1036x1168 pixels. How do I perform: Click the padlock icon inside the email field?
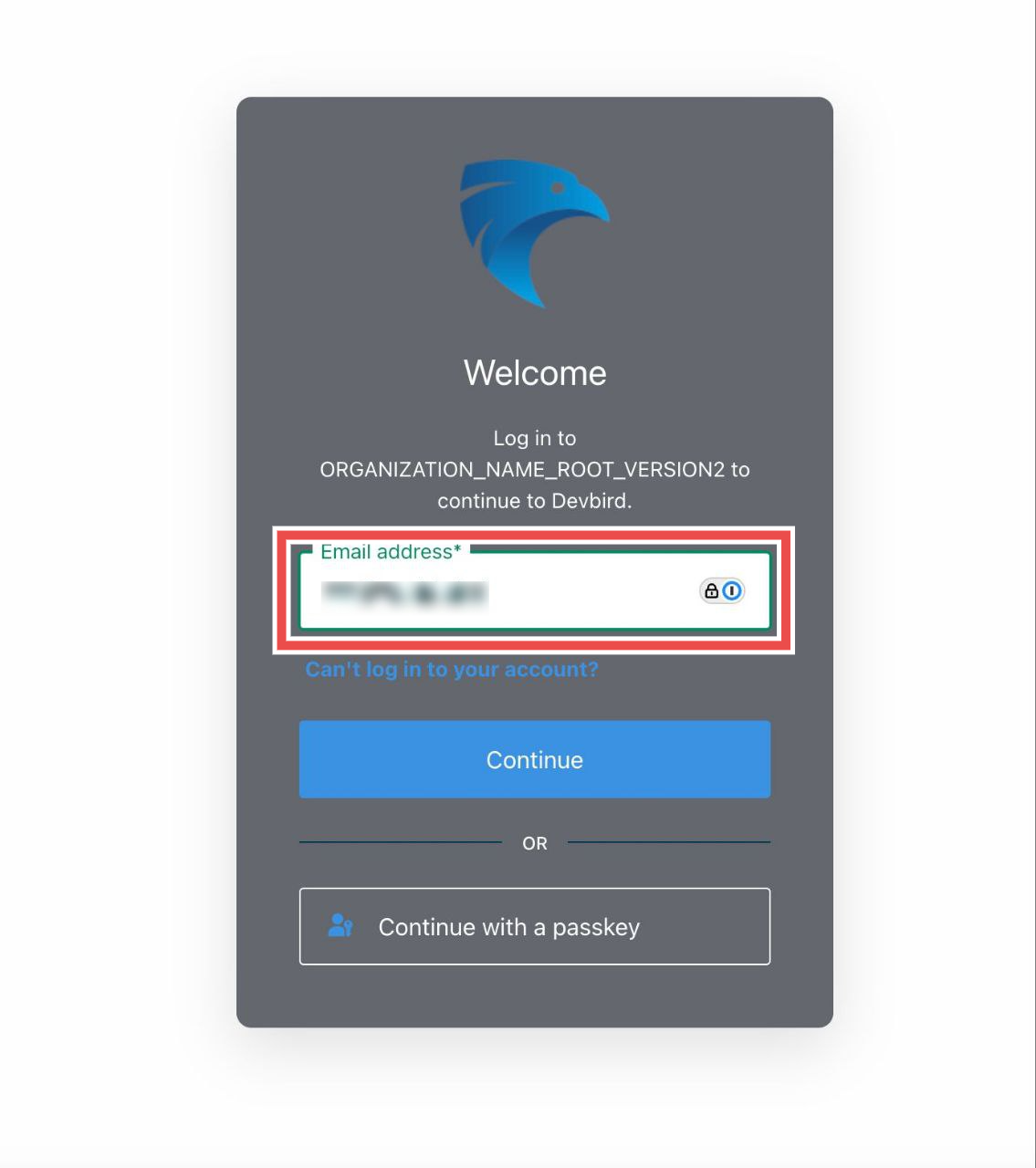pos(711,591)
